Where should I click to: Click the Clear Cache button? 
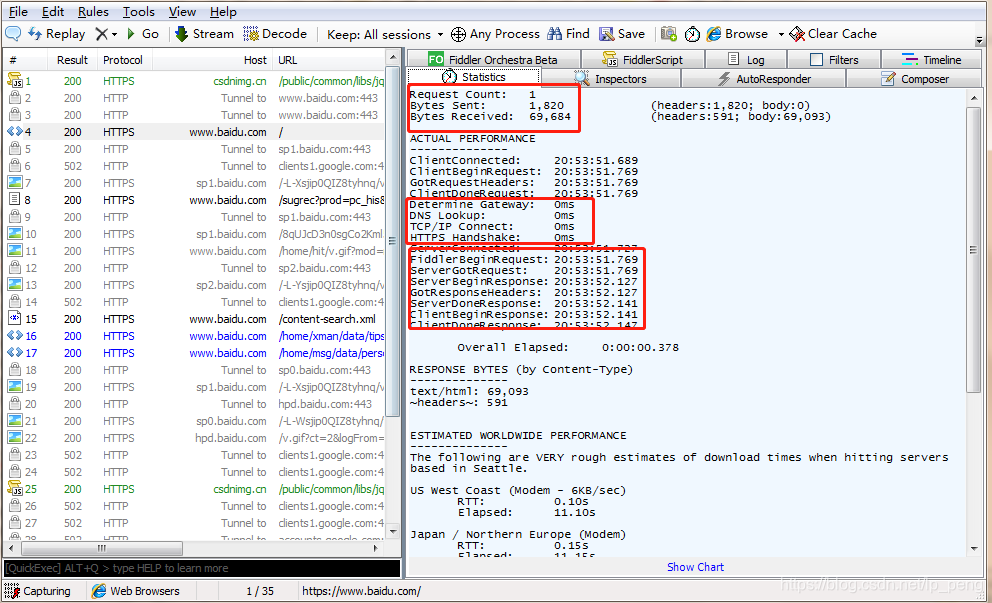coord(833,34)
